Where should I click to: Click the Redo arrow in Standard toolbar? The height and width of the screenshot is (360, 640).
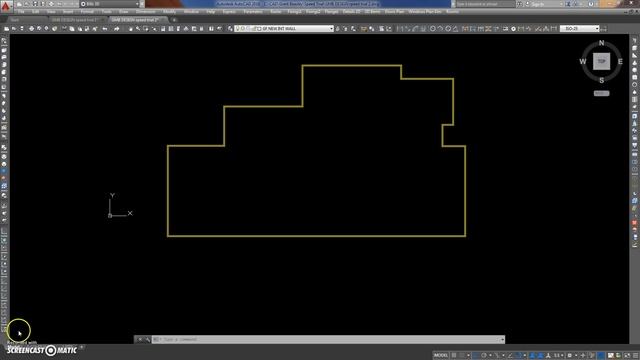click(x=117, y=29)
